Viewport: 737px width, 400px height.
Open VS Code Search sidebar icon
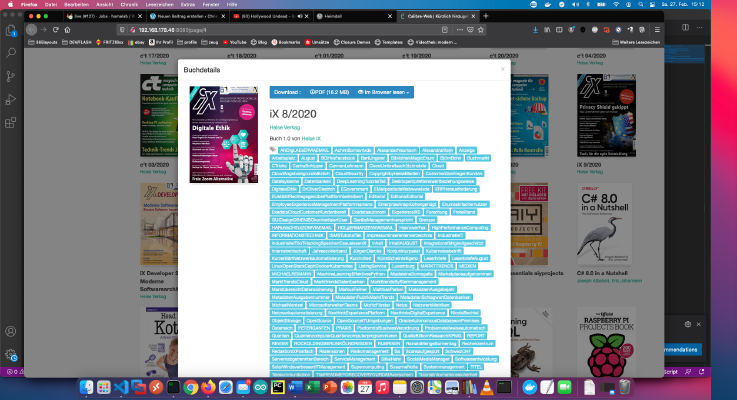10,53
